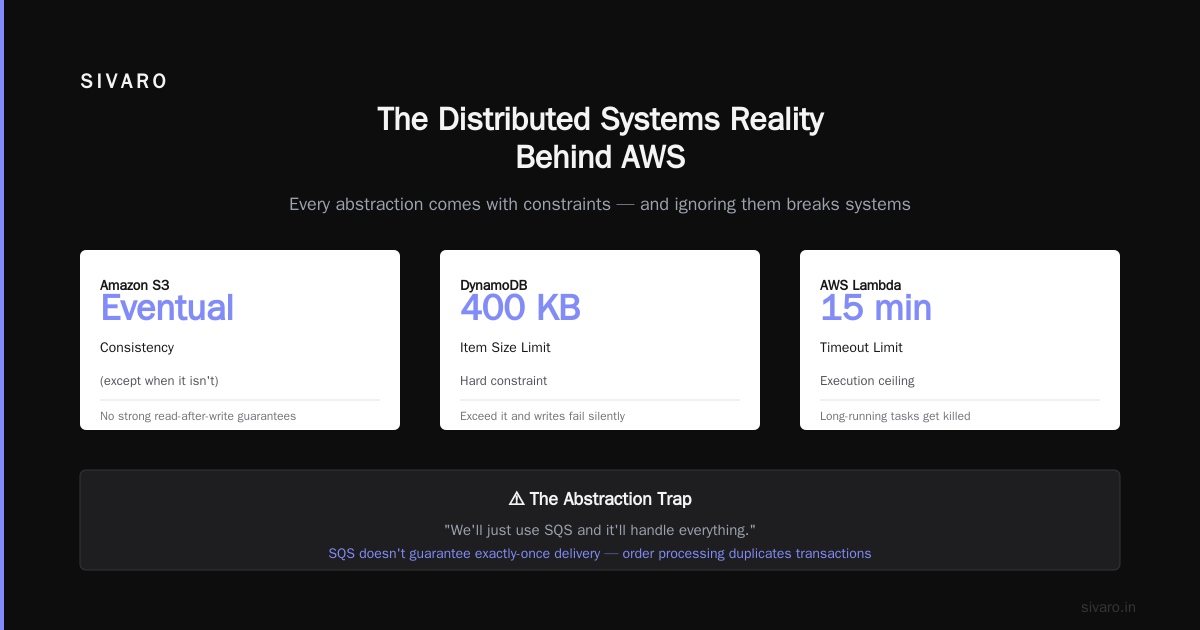Screen dimensions: 1200x630
Task: Click 'SQS doesn't guarantee exactly-once delivery' text
Action: tap(464, 553)
